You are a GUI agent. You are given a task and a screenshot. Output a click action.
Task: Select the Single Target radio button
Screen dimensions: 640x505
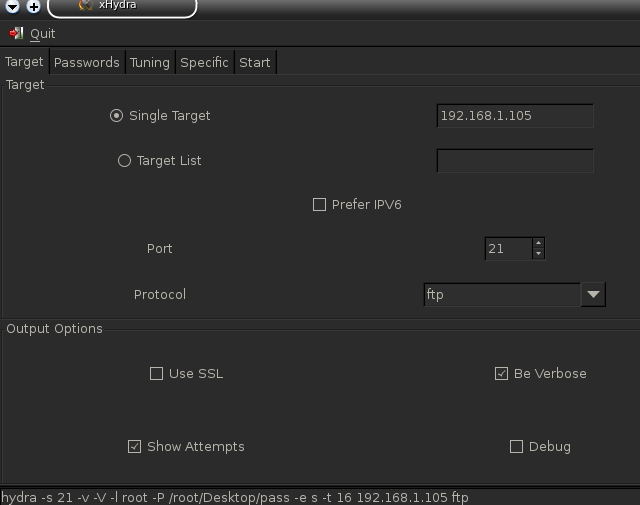(x=117, y=116)
